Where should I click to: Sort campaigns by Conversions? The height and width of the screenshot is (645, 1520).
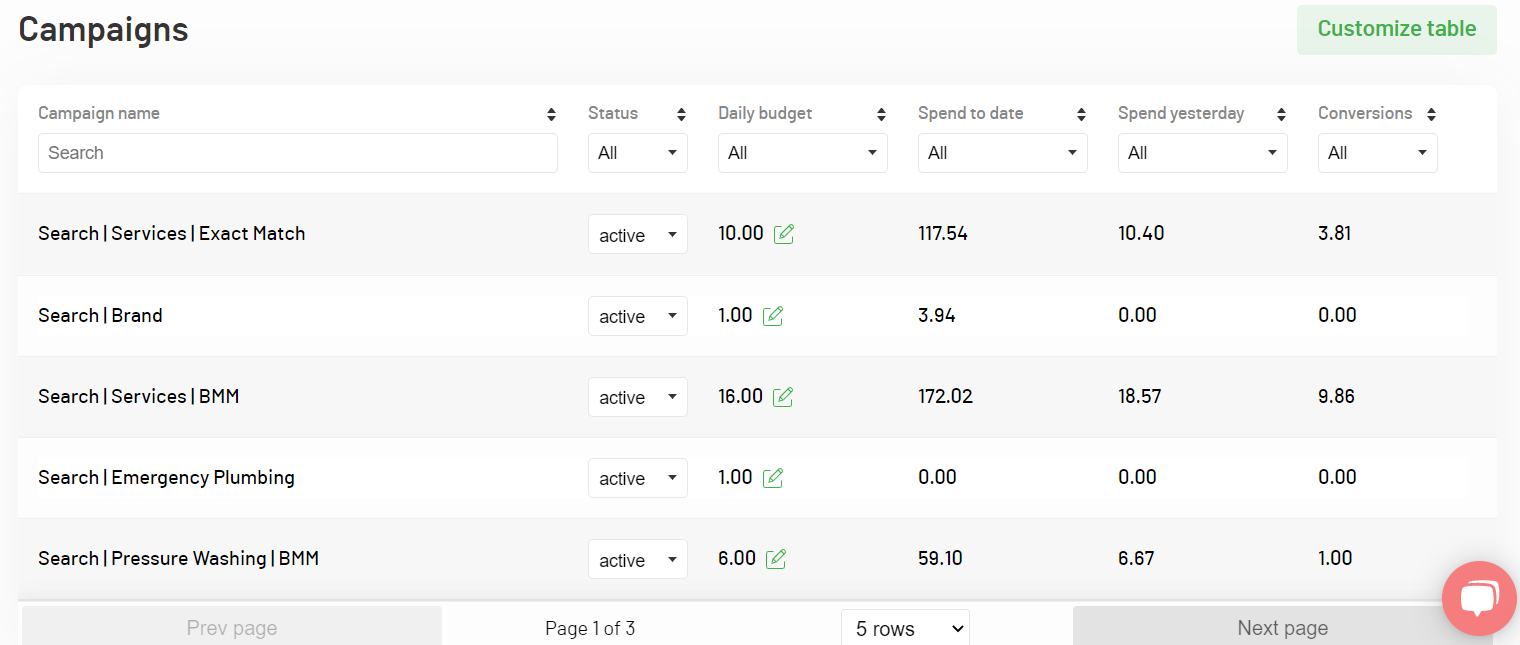(1431, 113)
